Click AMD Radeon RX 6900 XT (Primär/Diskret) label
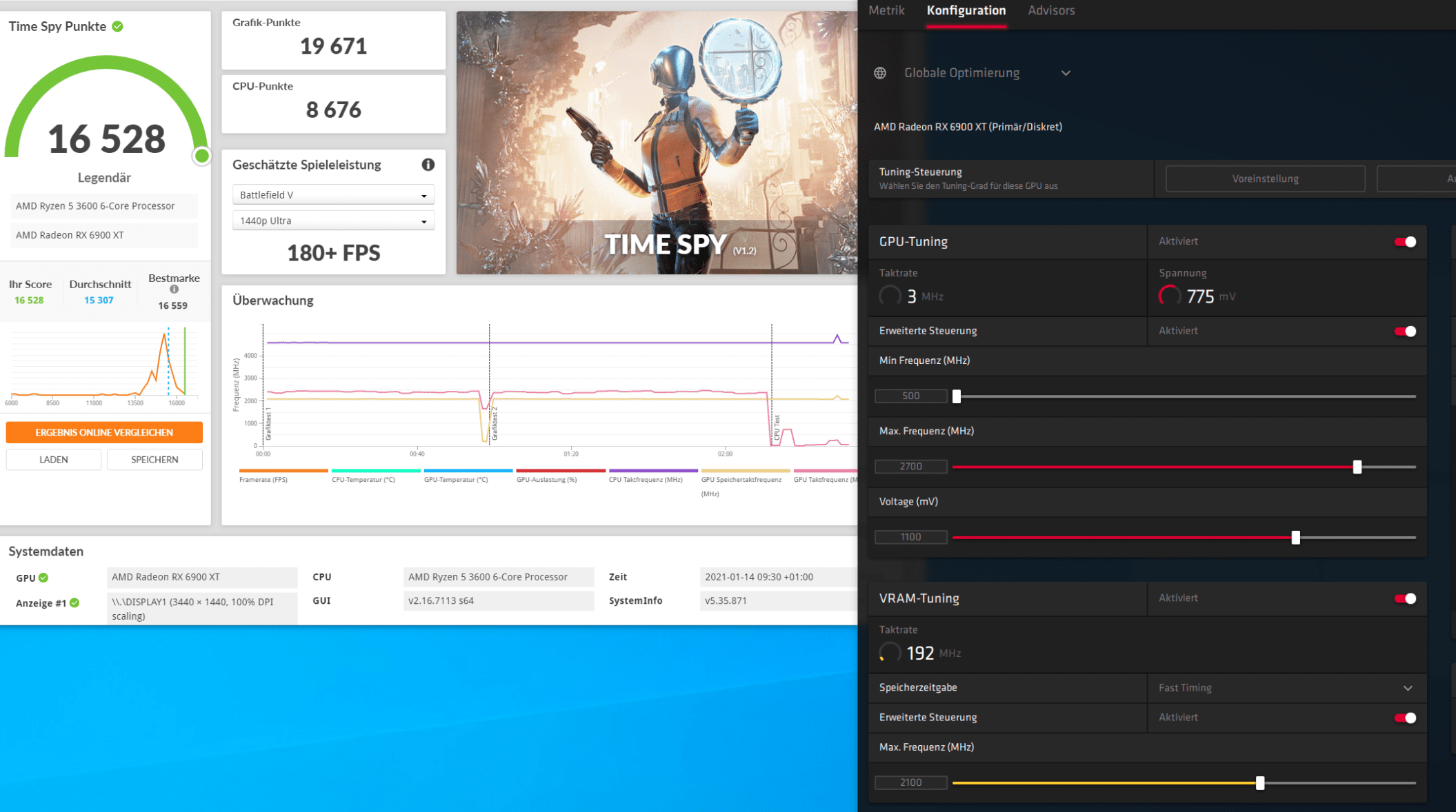This screenshot has height=812, width=1456. (968, 127)
